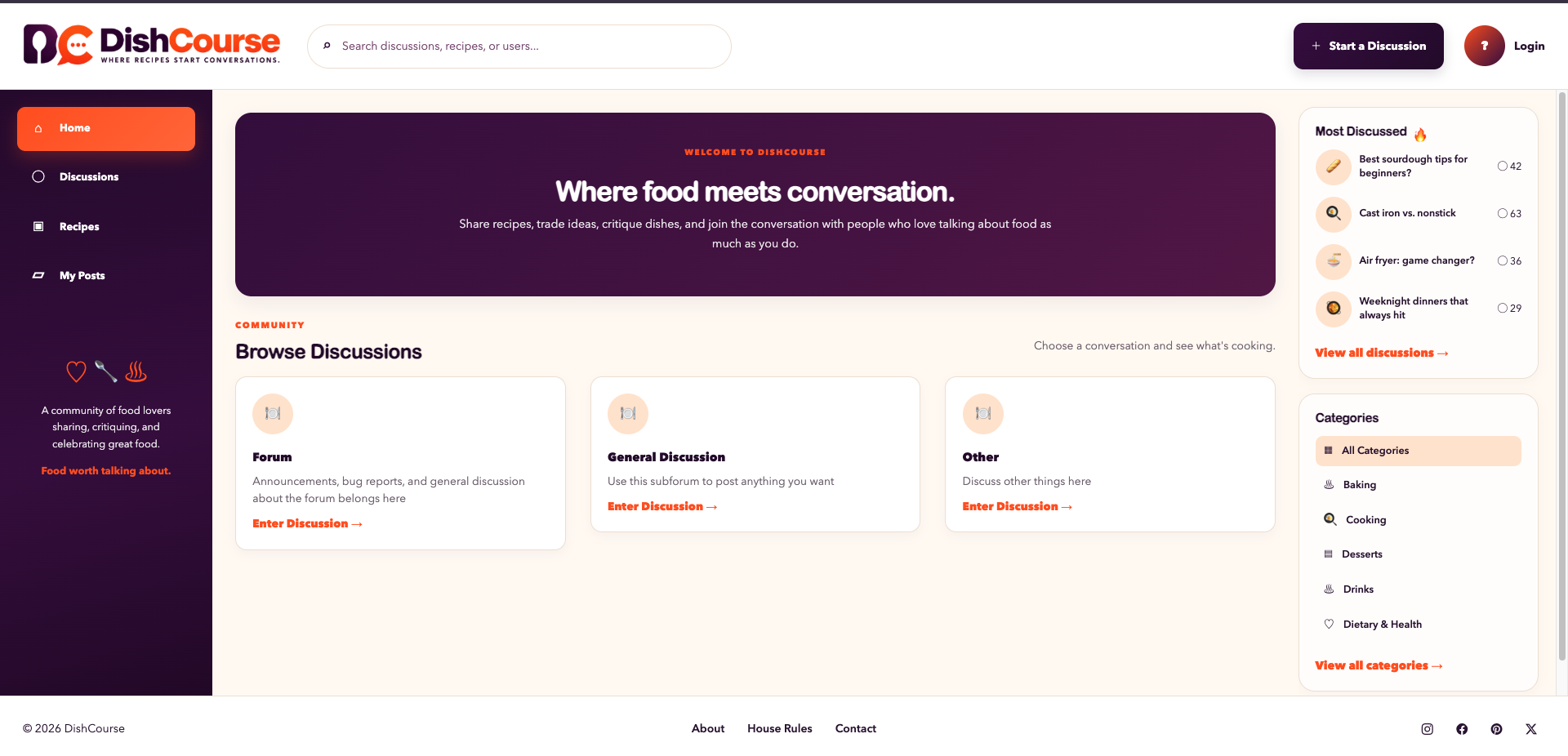Open the X social icon
The width and height of the screenshot is (1568, 756).
(1531, 729)
